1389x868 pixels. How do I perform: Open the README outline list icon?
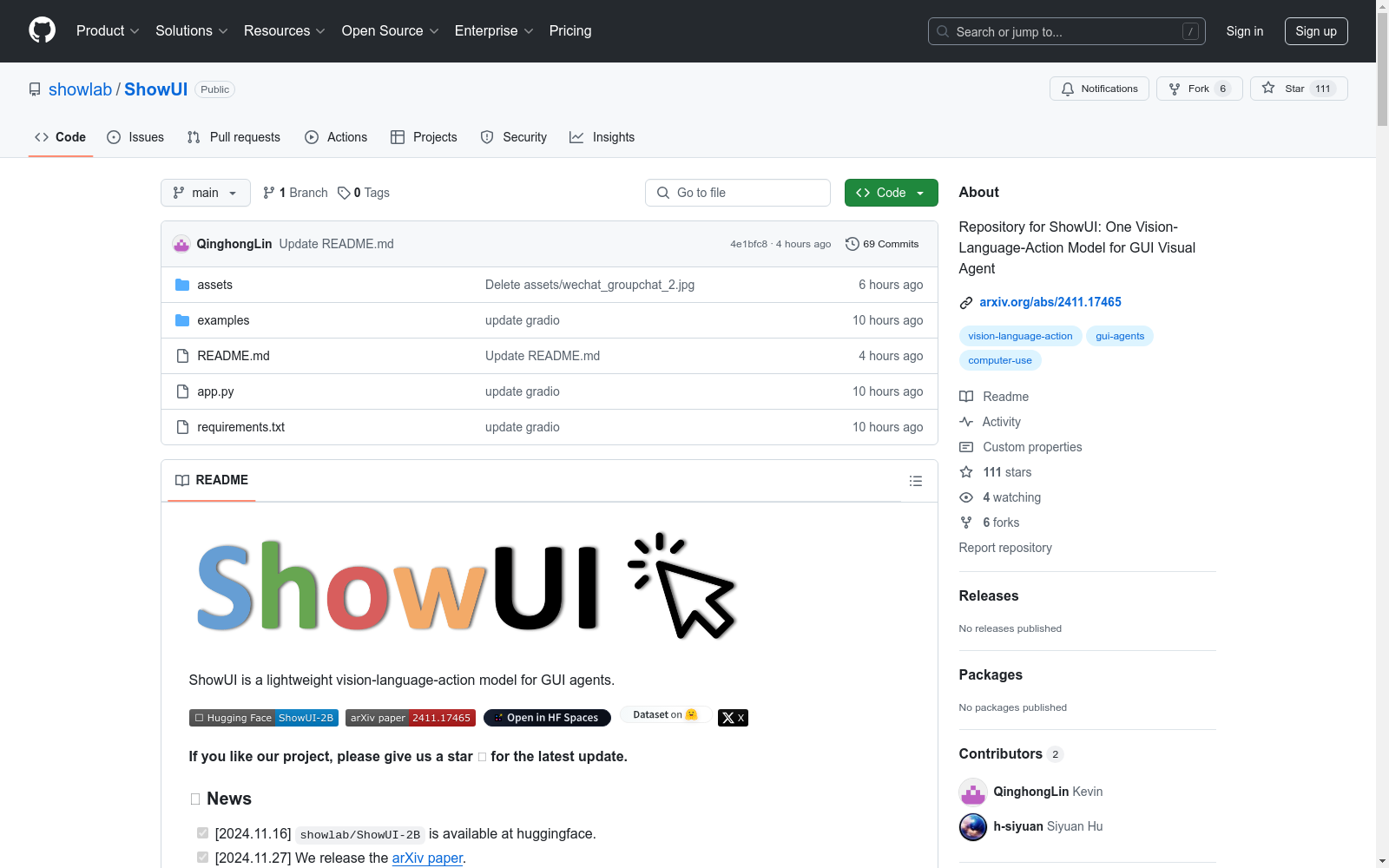point(915,481)
